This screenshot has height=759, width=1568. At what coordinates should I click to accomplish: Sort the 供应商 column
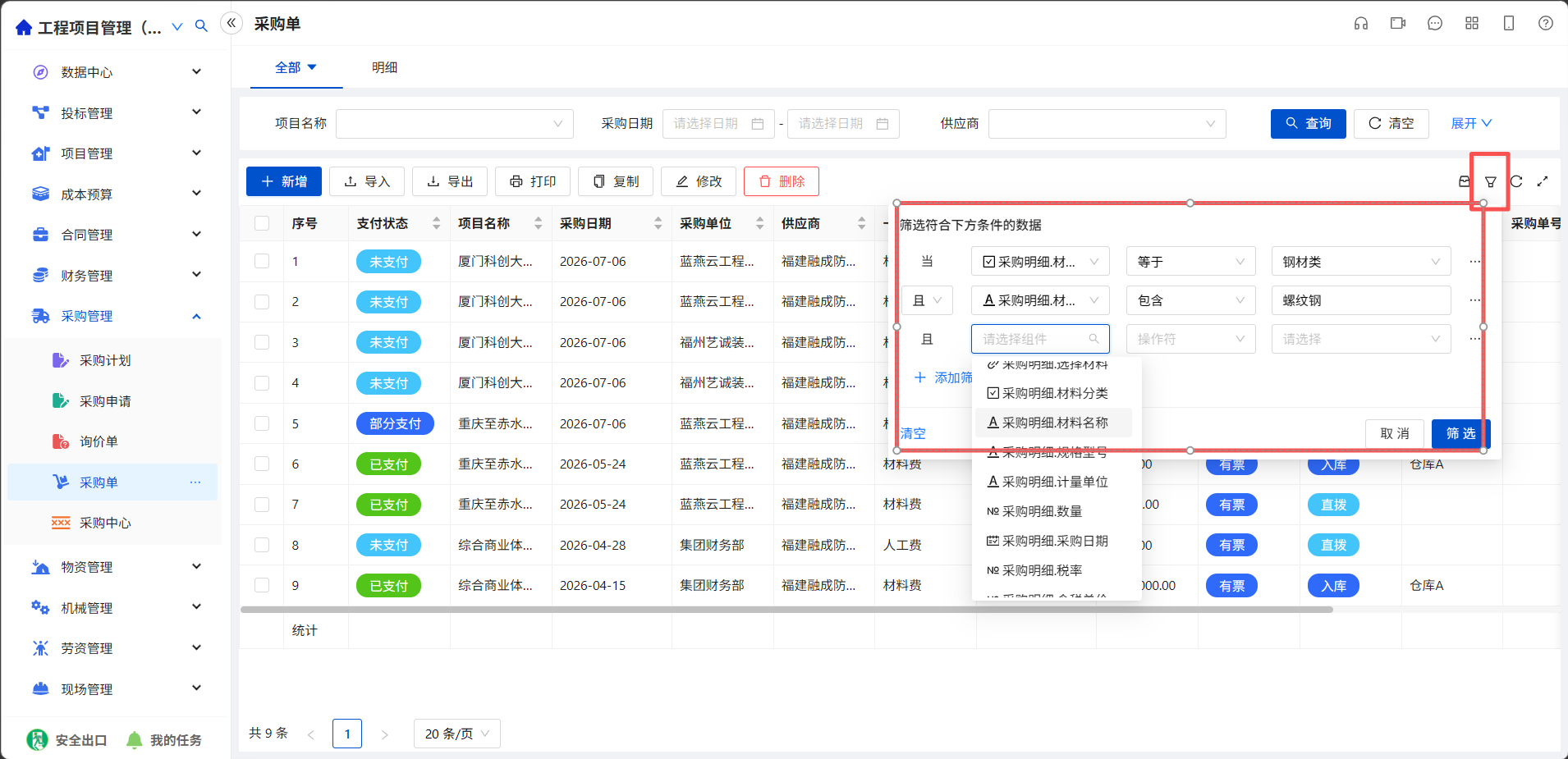pos(861,223)
